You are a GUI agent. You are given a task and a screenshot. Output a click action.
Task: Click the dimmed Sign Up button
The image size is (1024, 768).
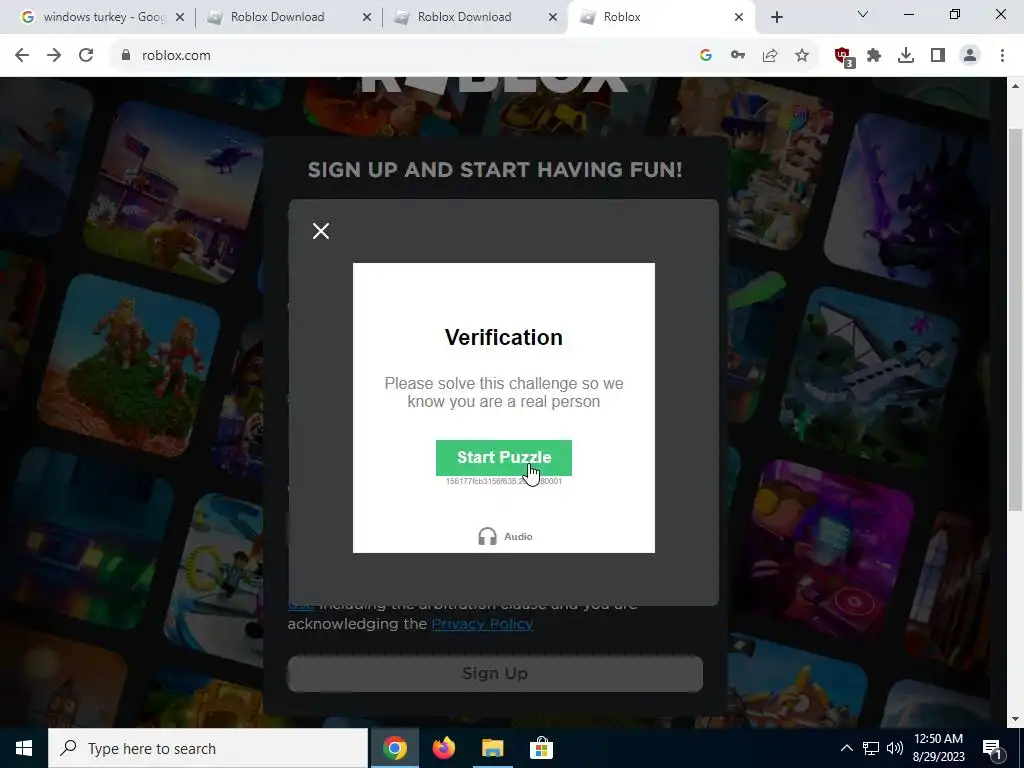pyautogui.click(x=495, y=673)
